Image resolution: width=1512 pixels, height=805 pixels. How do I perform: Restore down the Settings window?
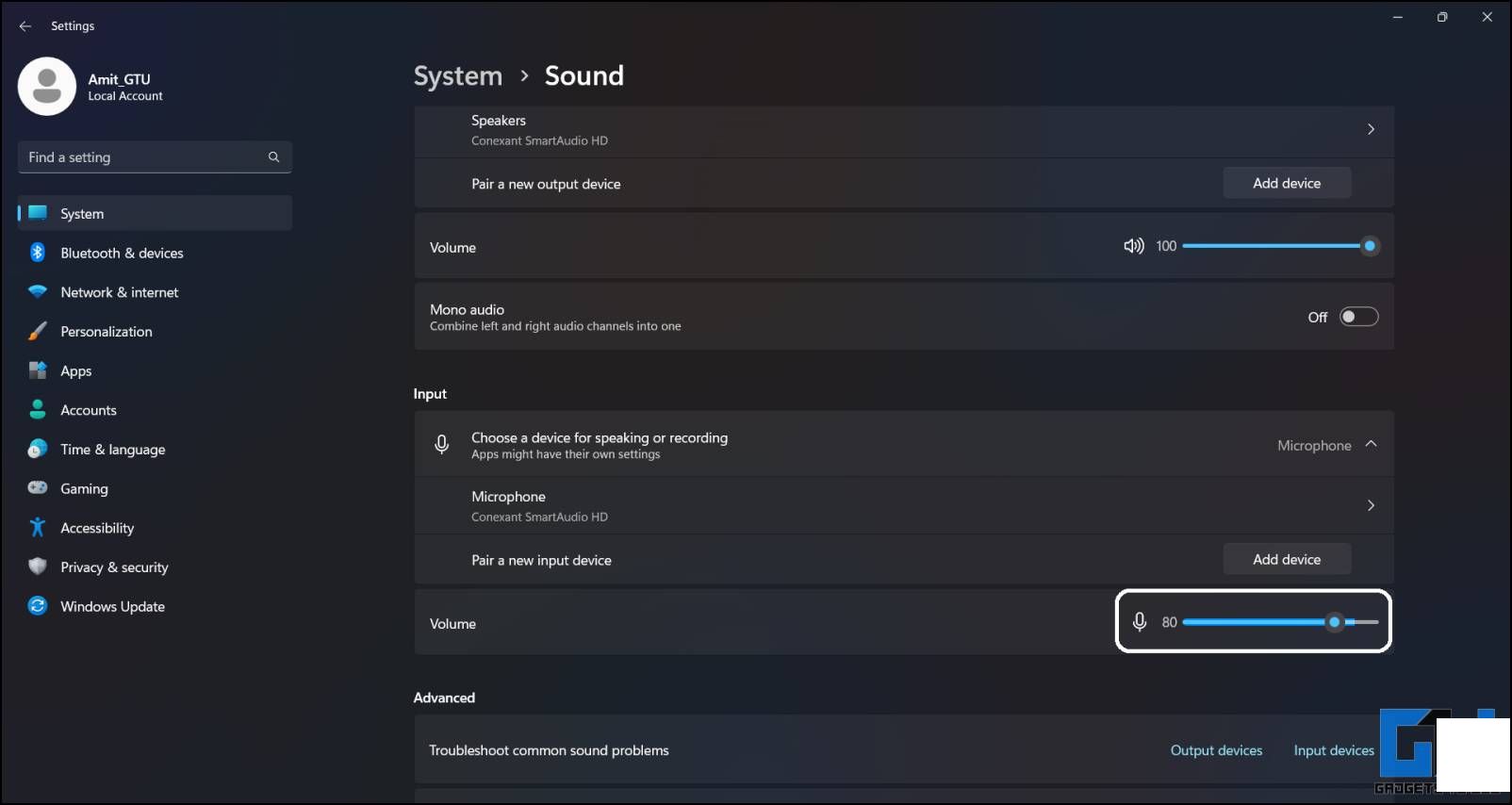pyautogui.click(x=1442, y=17)
